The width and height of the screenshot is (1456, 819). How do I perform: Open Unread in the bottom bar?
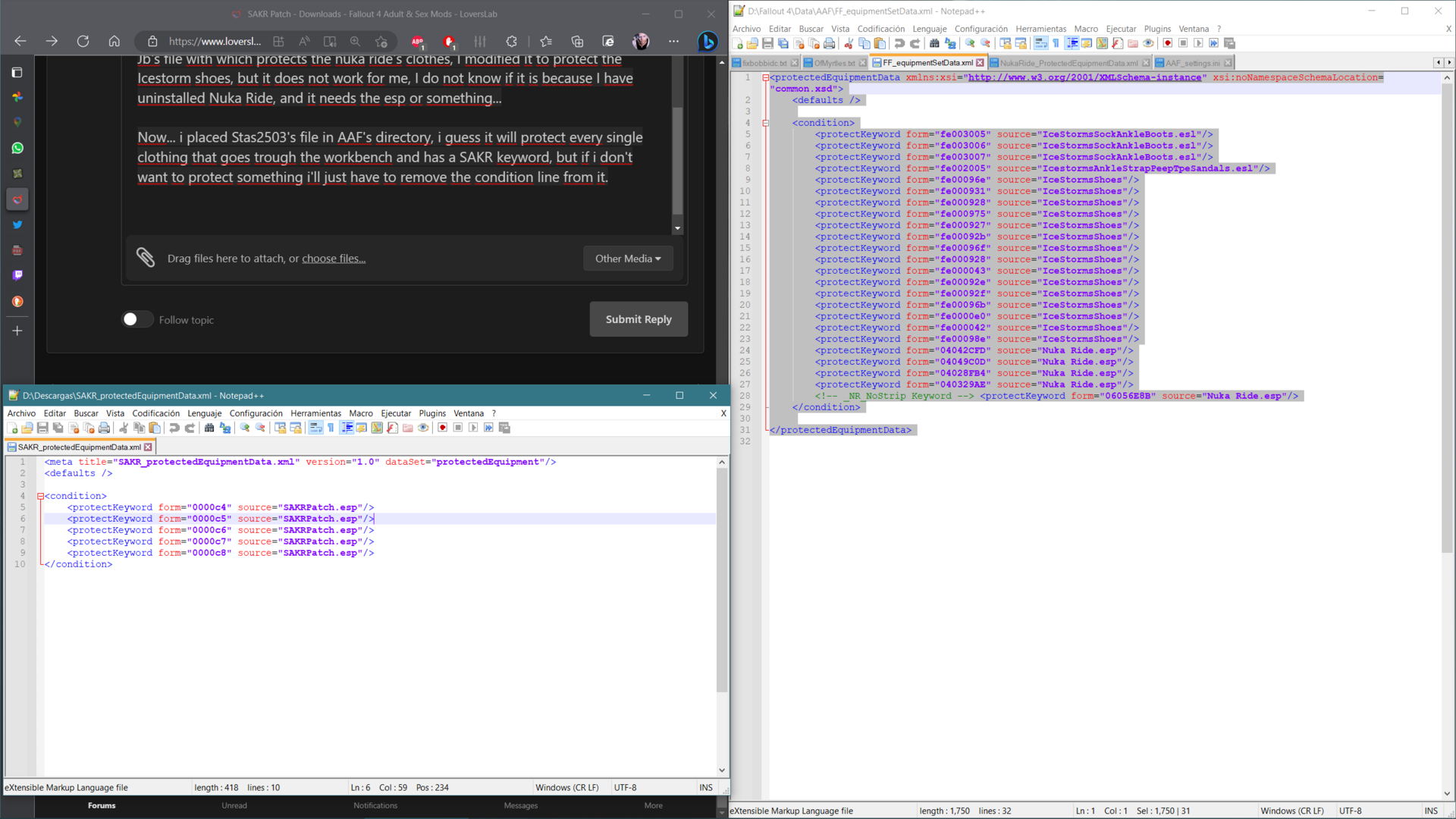tap(234, 805)
